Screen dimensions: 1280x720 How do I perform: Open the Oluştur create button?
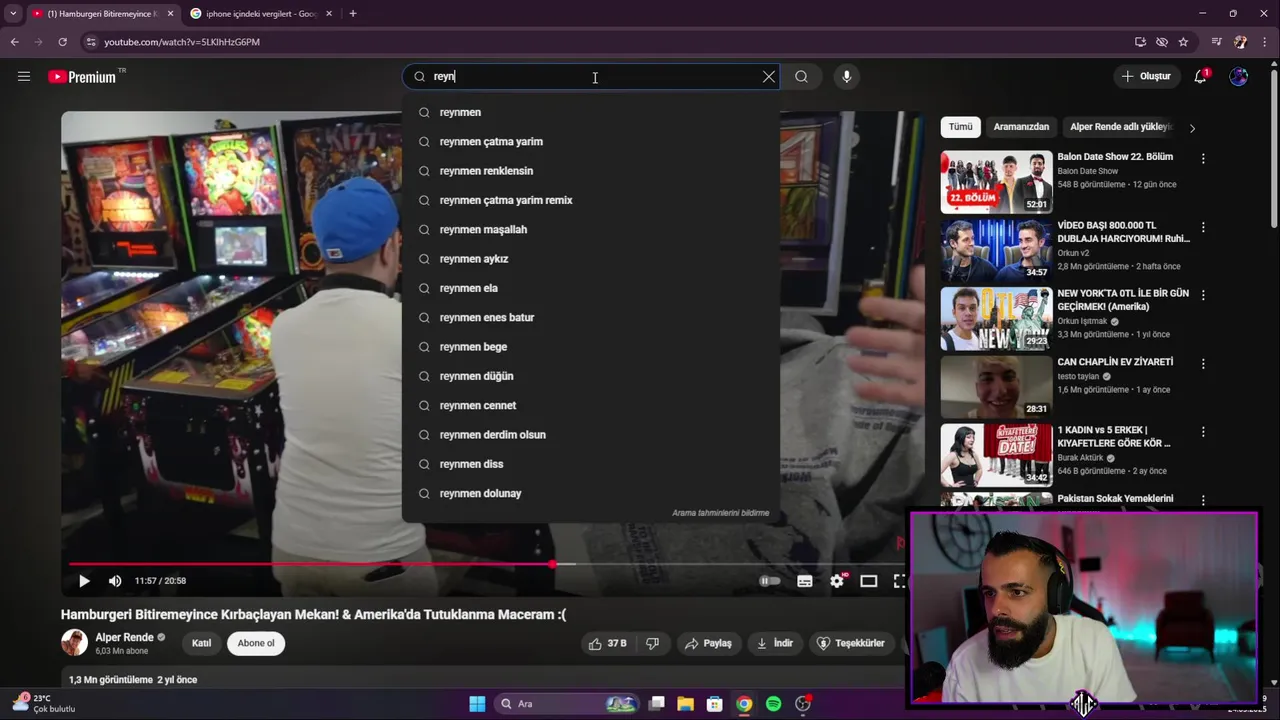click(1146, 76)
